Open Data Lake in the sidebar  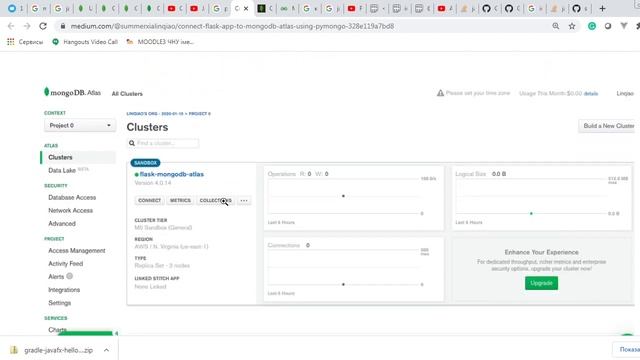coord(62,171)
